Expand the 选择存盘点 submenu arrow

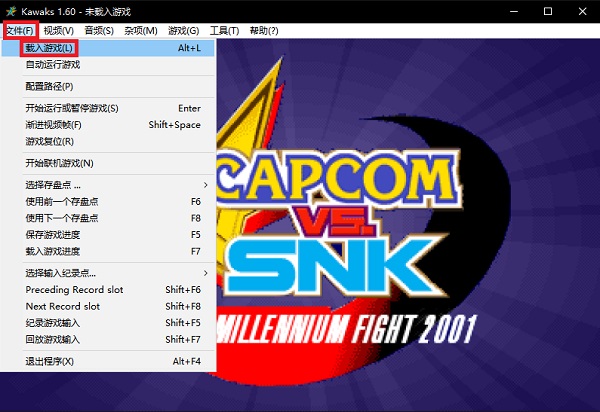[x=205, y=185]
